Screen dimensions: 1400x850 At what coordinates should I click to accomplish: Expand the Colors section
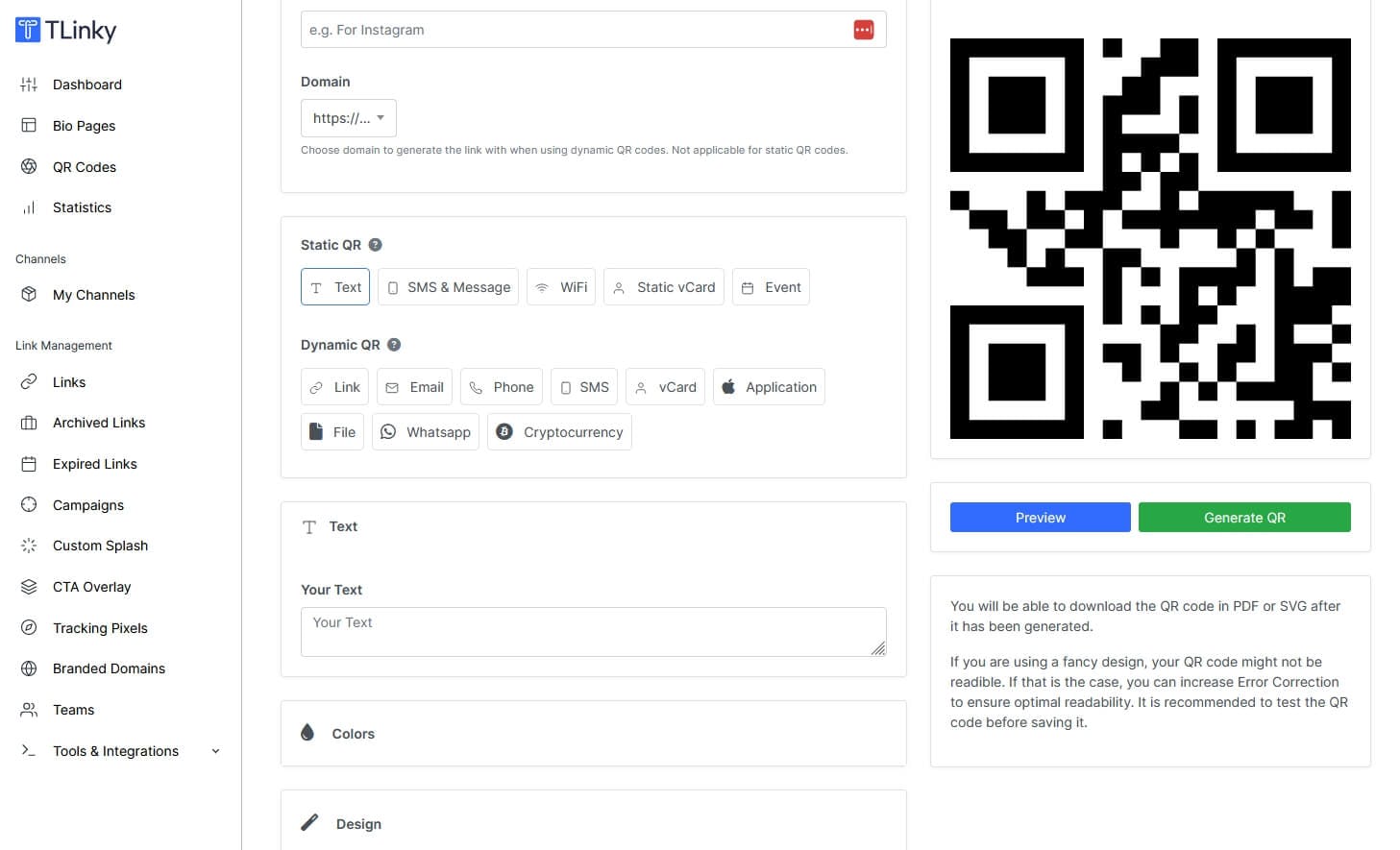pos(593,734)
